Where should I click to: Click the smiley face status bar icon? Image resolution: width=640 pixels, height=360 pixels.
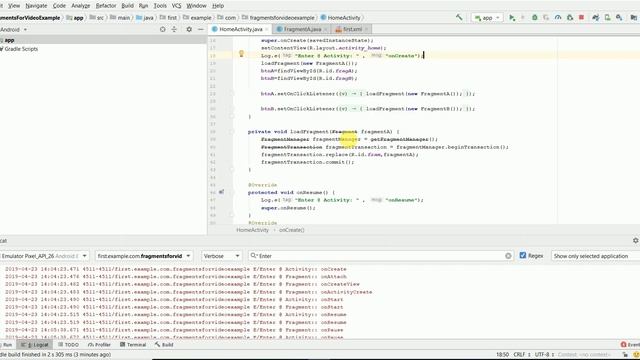(x=636, y=355)
